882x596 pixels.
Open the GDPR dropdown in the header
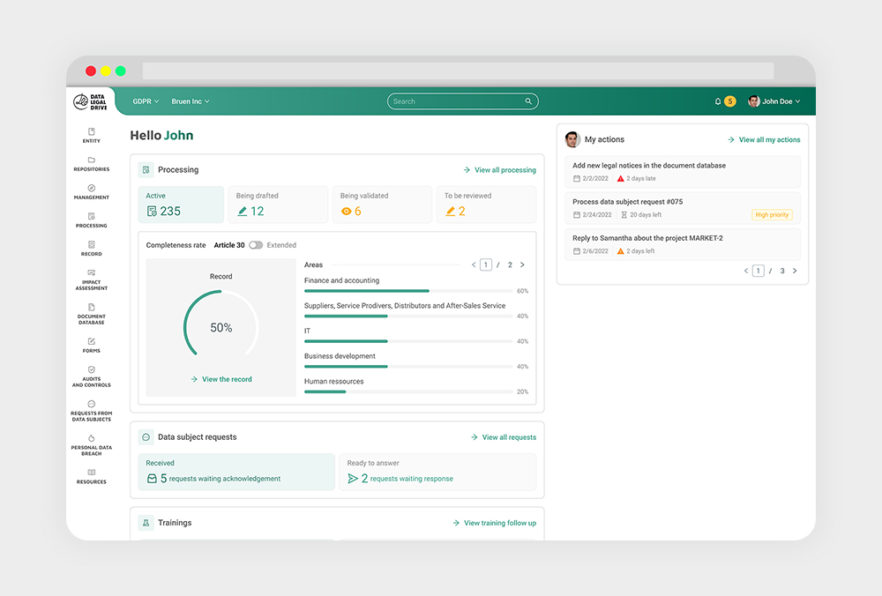[x=145, y=101]
